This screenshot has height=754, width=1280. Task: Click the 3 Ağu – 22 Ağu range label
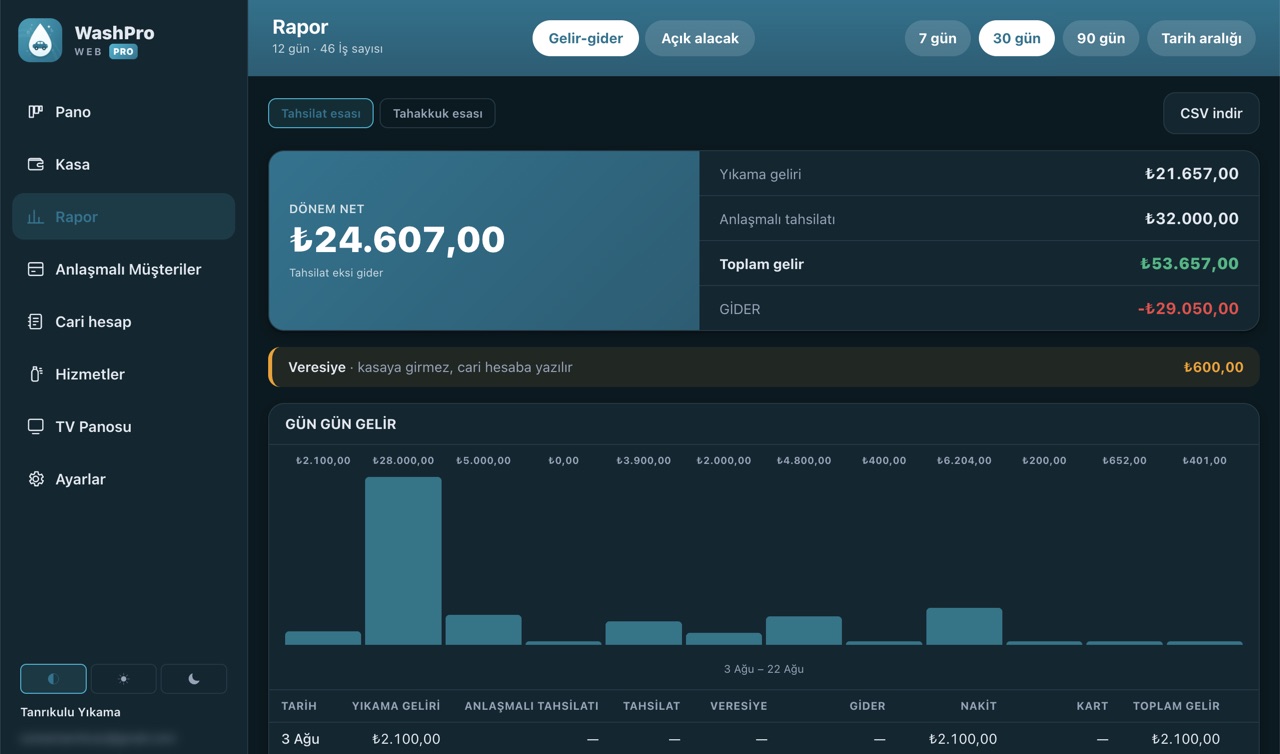764,669
